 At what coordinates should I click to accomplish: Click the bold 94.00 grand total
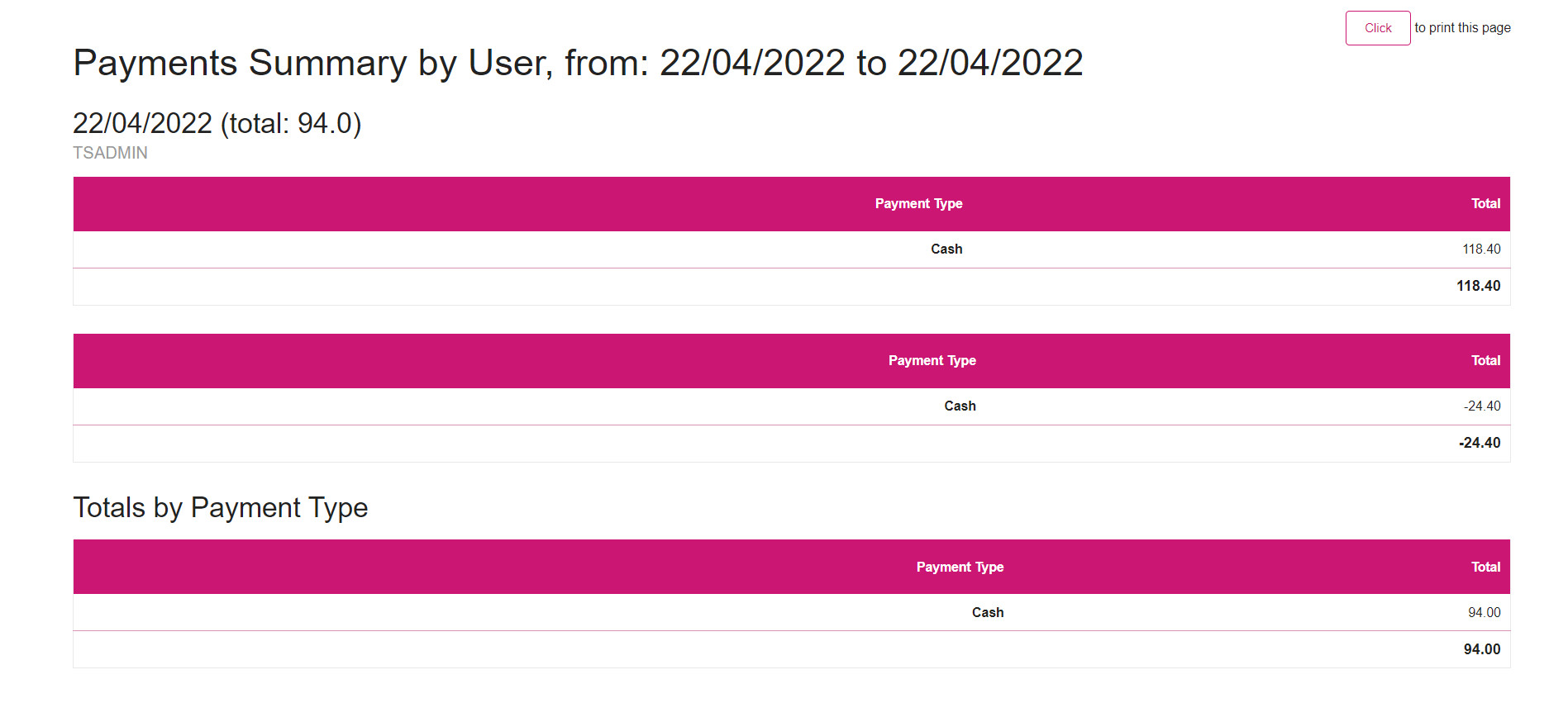1482,649
